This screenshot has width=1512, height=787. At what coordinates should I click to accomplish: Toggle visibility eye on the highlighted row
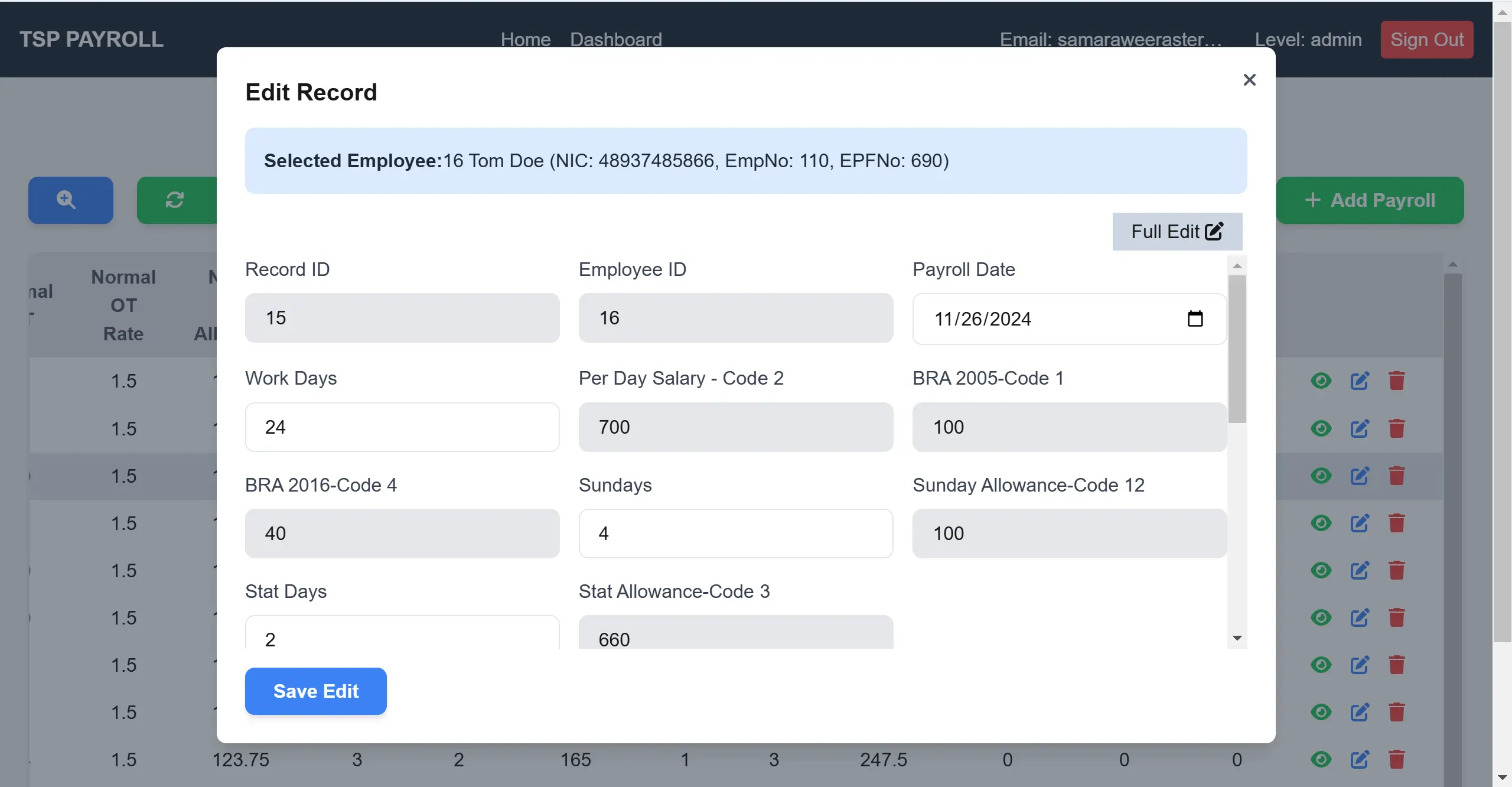(1321, 476)
